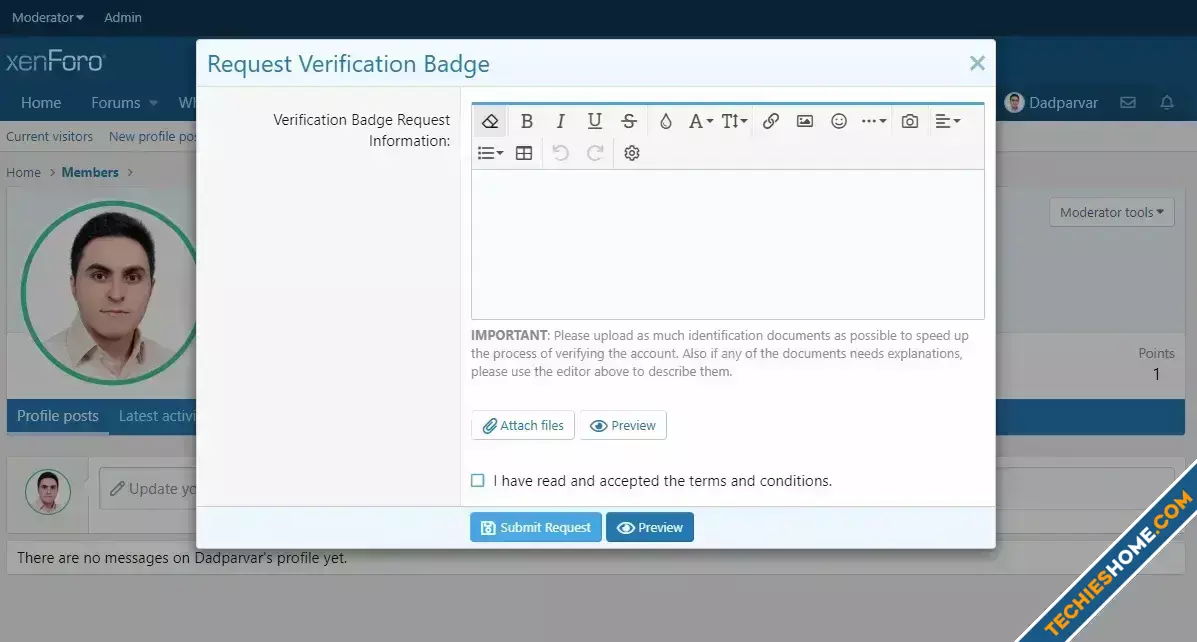This screenshot has width=1197, height=642.
Task: Toggle bold formatting in the editor
Action: click(526, 121)
